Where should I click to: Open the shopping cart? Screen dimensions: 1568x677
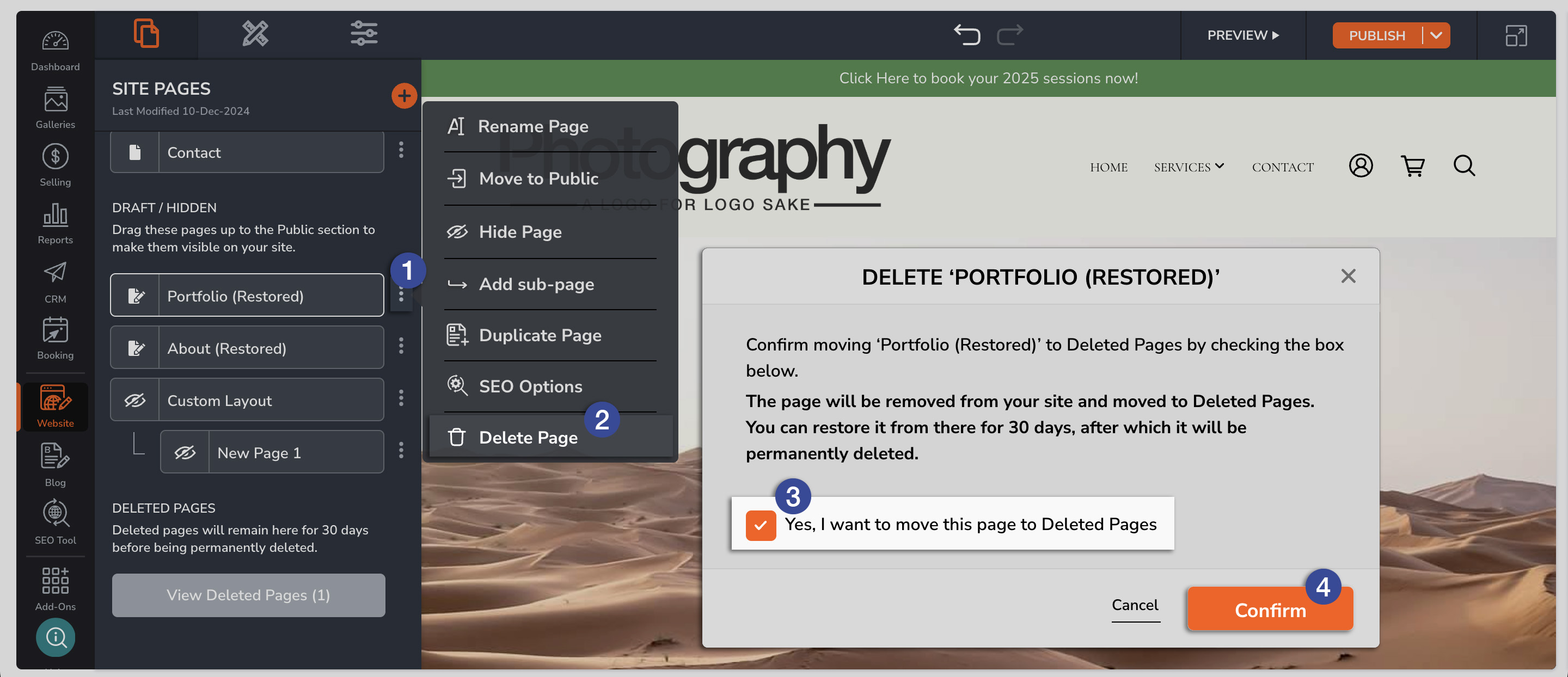(1412, 165)
